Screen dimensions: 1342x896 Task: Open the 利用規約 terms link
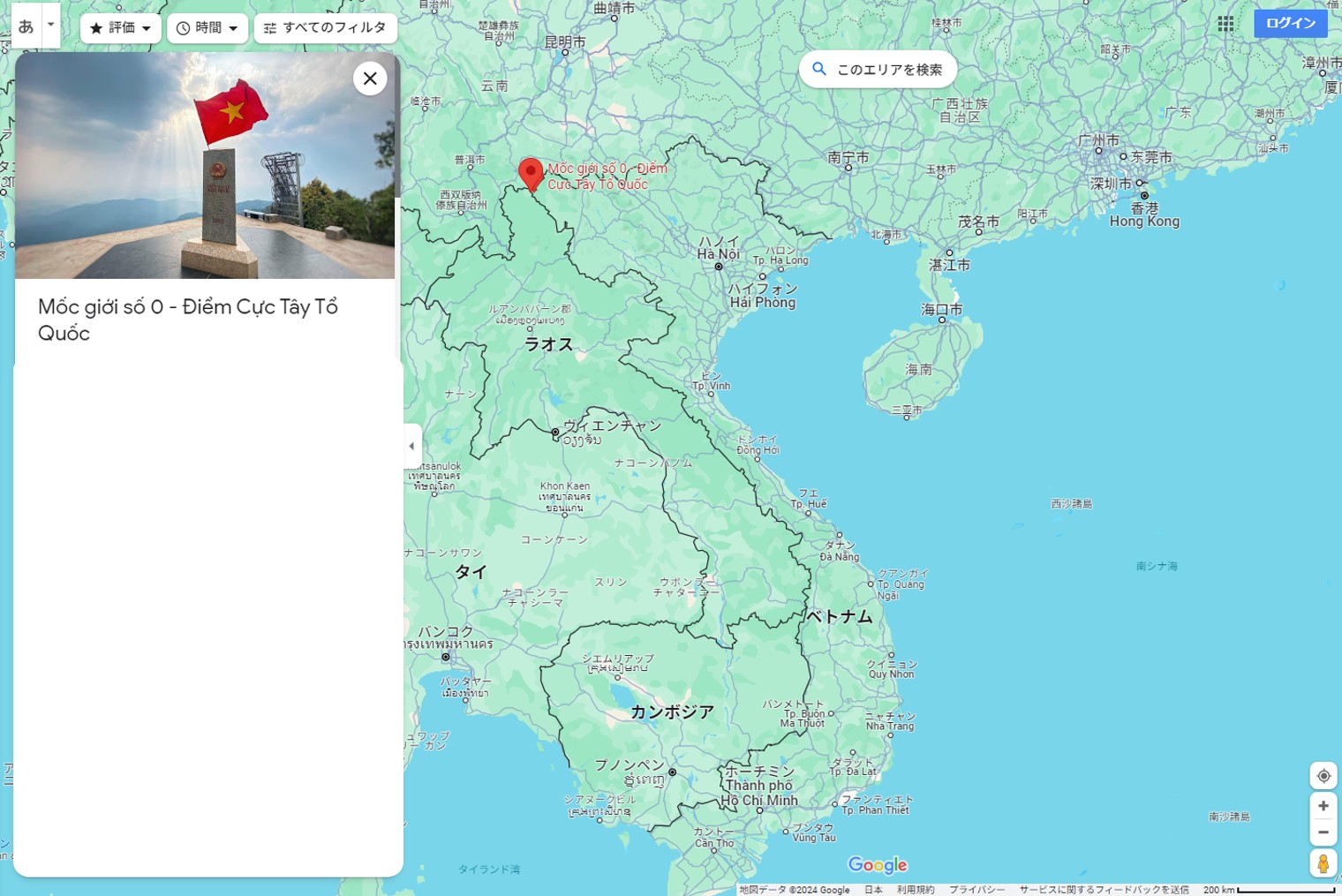coord(915,890)
